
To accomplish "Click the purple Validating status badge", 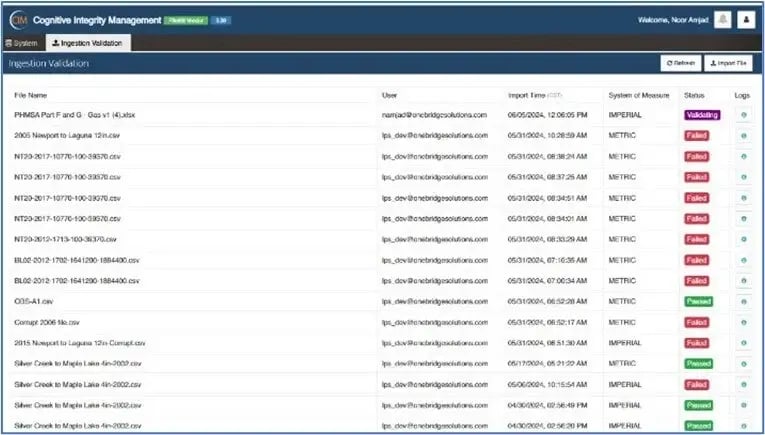I will click(x=702, y=115).
